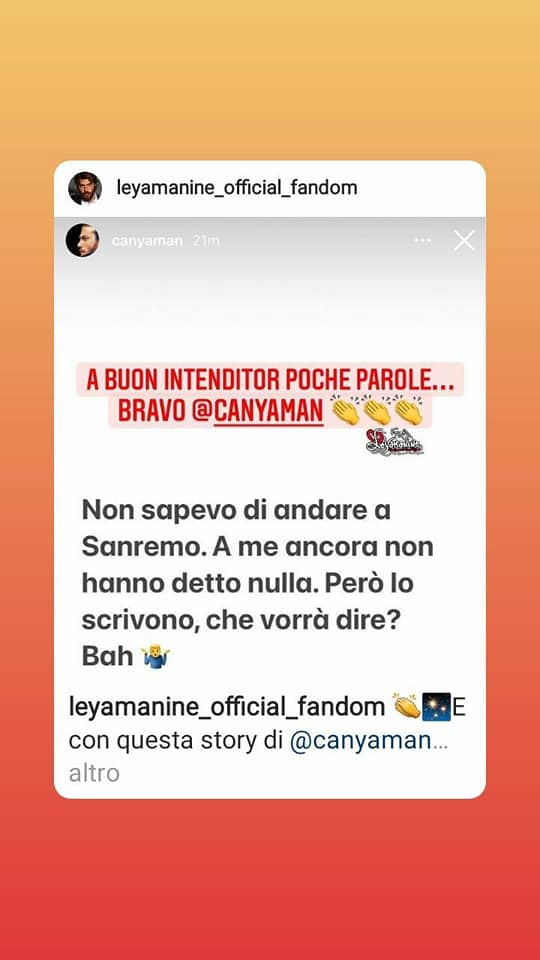
Task: Tap the clapping emoji in the caption
Action: click(x=406, y=707)
